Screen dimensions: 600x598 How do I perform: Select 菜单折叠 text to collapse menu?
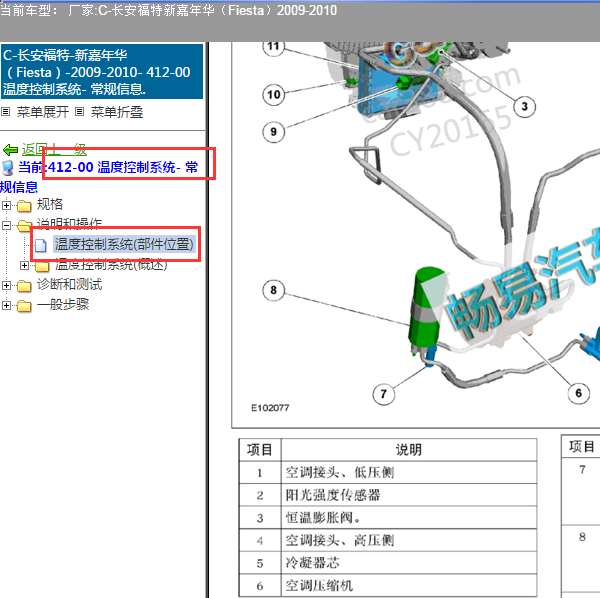click(x=117, y=112)
